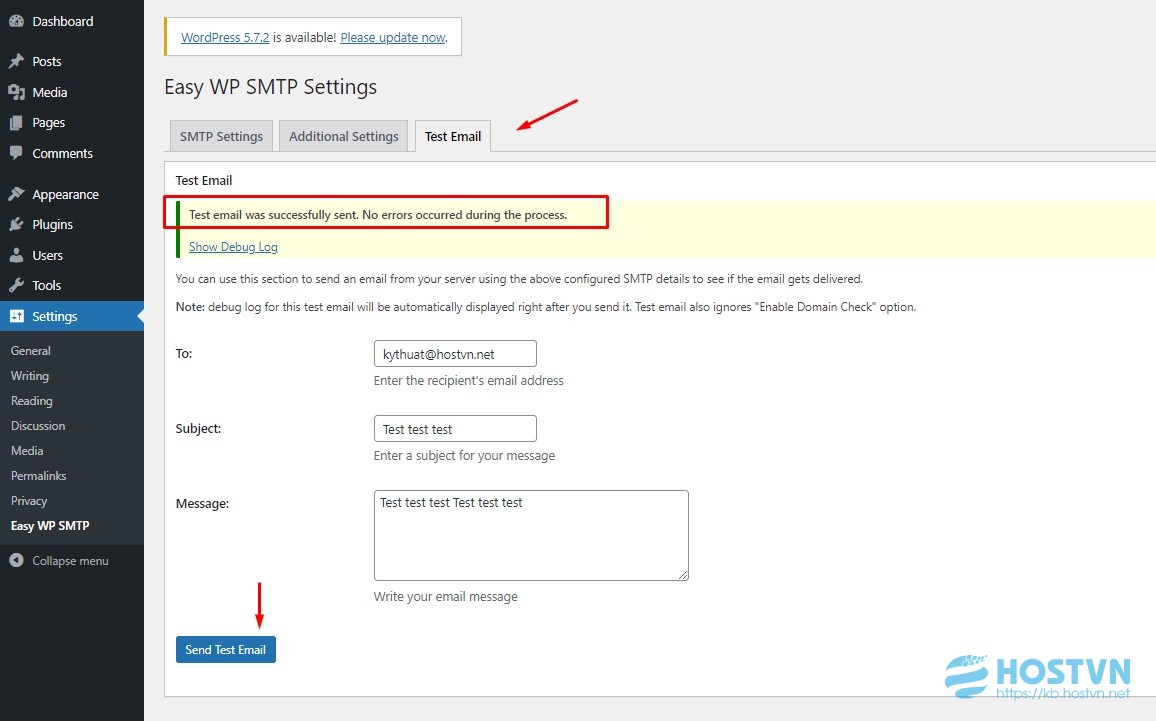
Task: Click the 'Subject:' field label
Action: click(x=198, y=429)
